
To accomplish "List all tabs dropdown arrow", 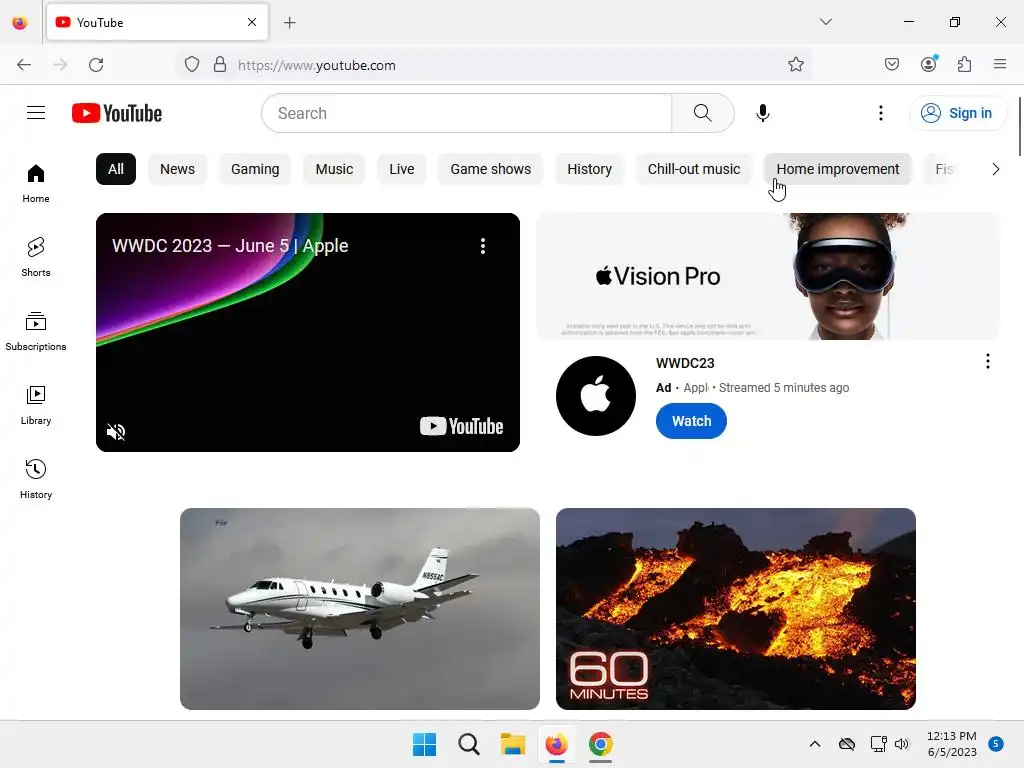I will click(x=826, y=22).
